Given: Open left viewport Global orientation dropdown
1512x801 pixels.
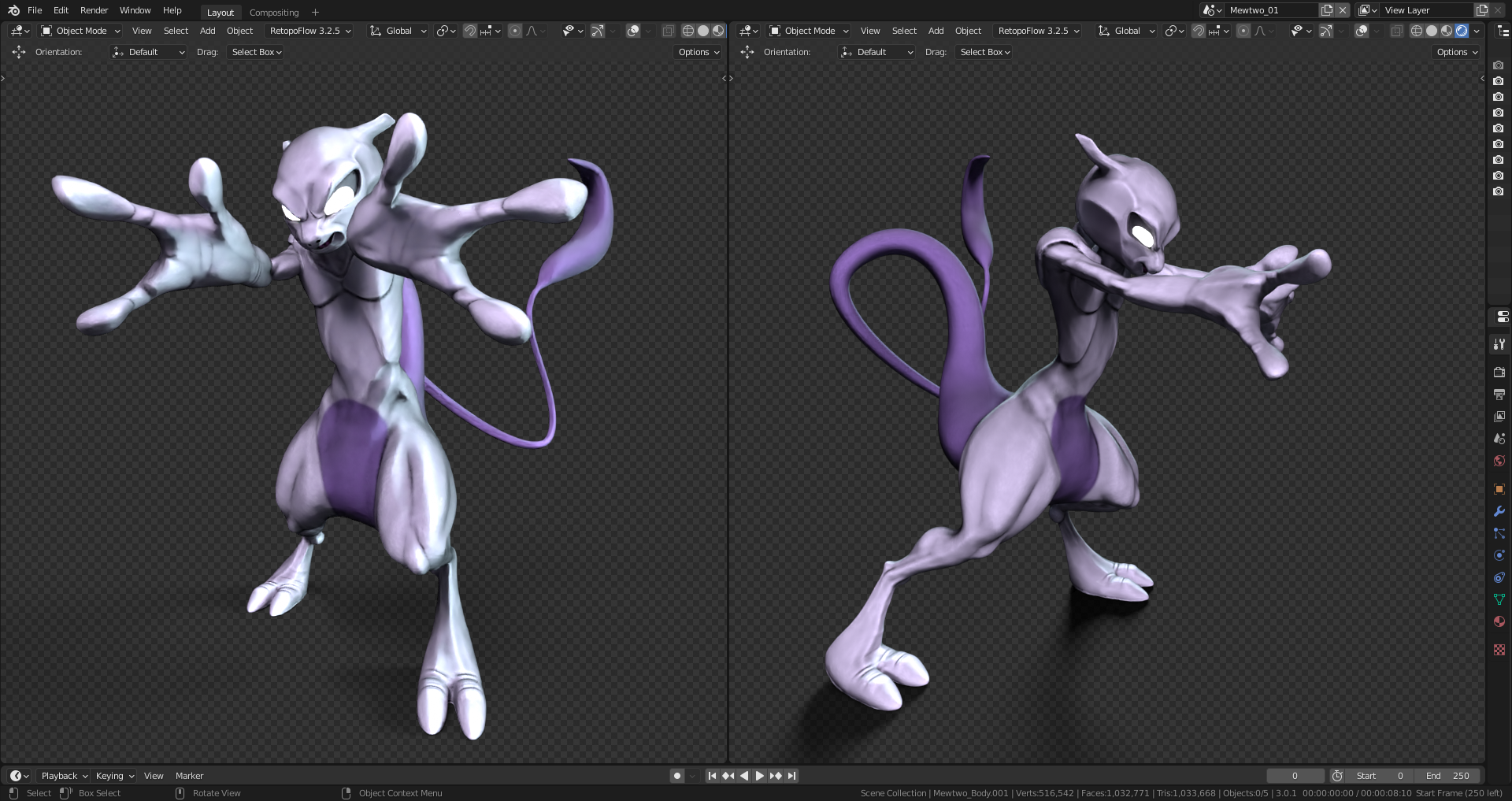Looking at the screenshot, I should pos(398,31).
